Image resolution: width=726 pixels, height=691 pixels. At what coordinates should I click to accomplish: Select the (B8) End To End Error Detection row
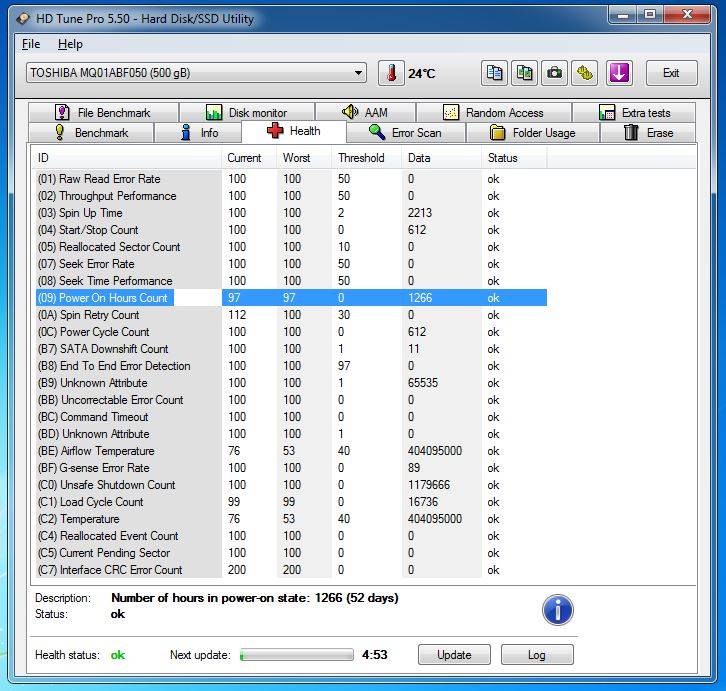(x=291, y=366)
